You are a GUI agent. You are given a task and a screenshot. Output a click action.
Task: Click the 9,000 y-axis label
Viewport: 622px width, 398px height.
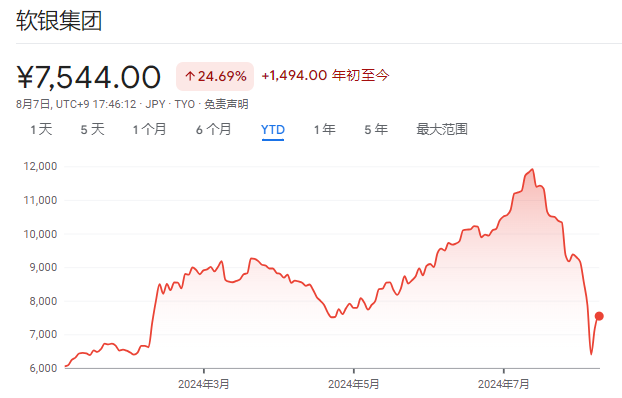pos(43,267)
